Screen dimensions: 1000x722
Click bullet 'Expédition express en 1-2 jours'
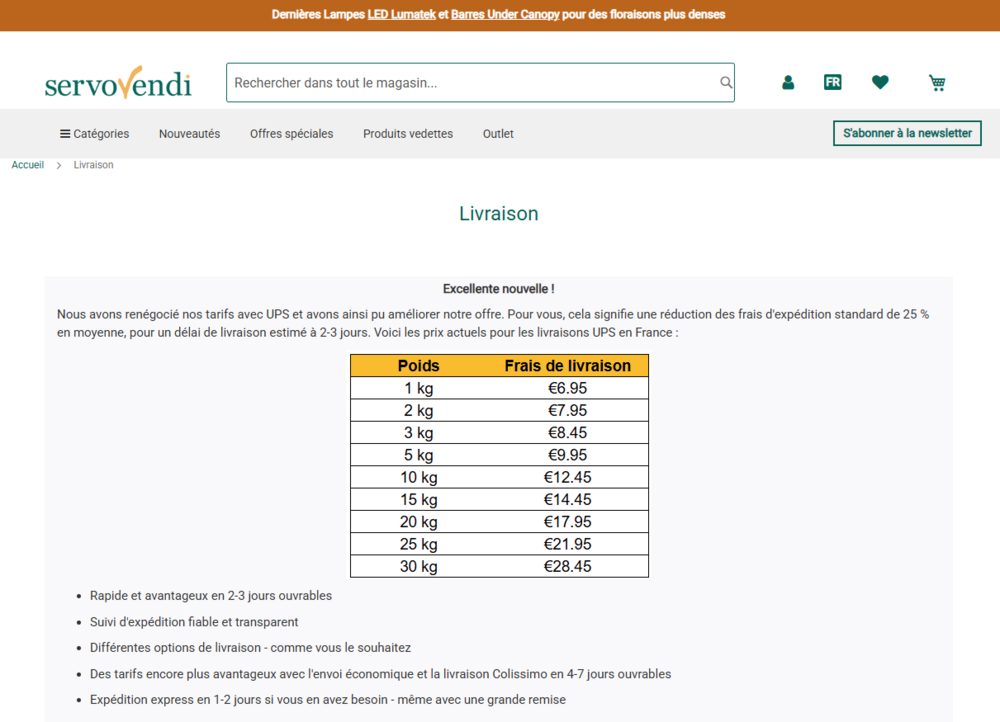(328, 700)
